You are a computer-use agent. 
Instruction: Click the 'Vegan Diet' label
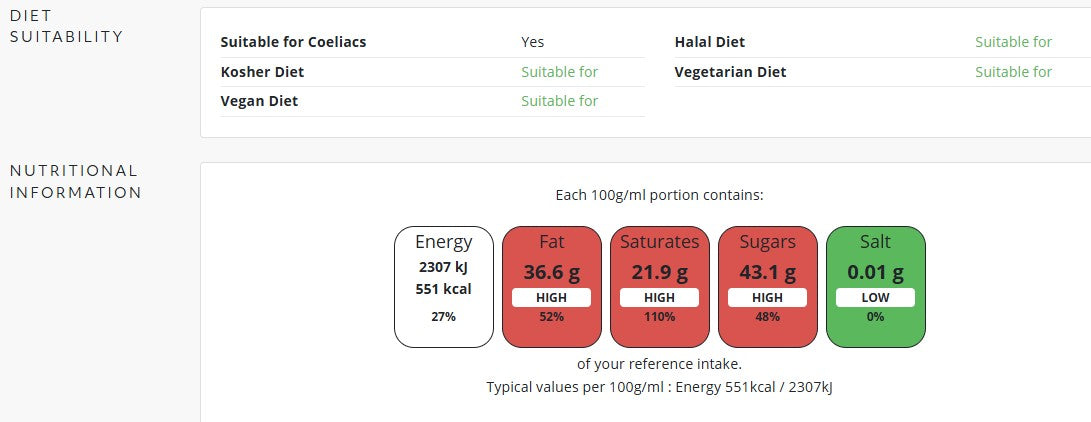[259, 101]
